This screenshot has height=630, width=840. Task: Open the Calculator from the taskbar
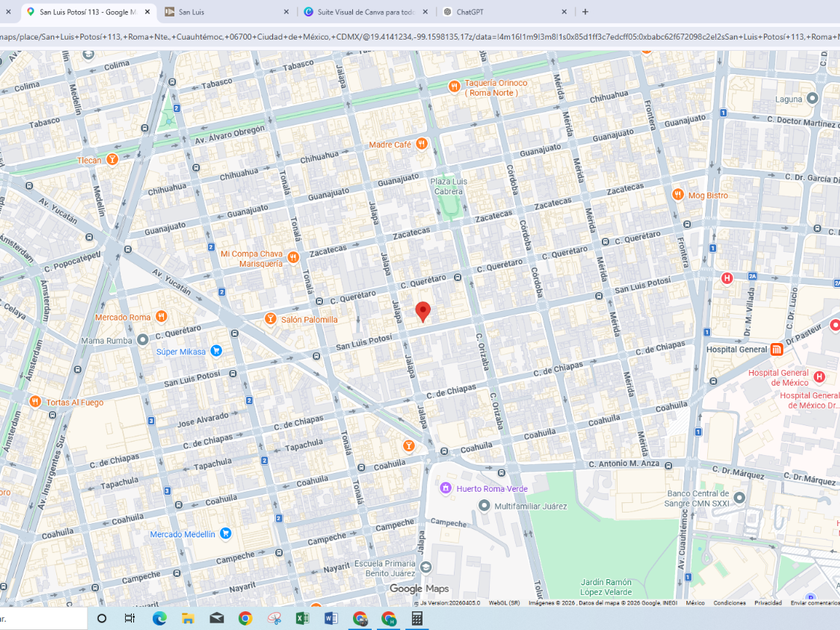click(x=417, y=618)
